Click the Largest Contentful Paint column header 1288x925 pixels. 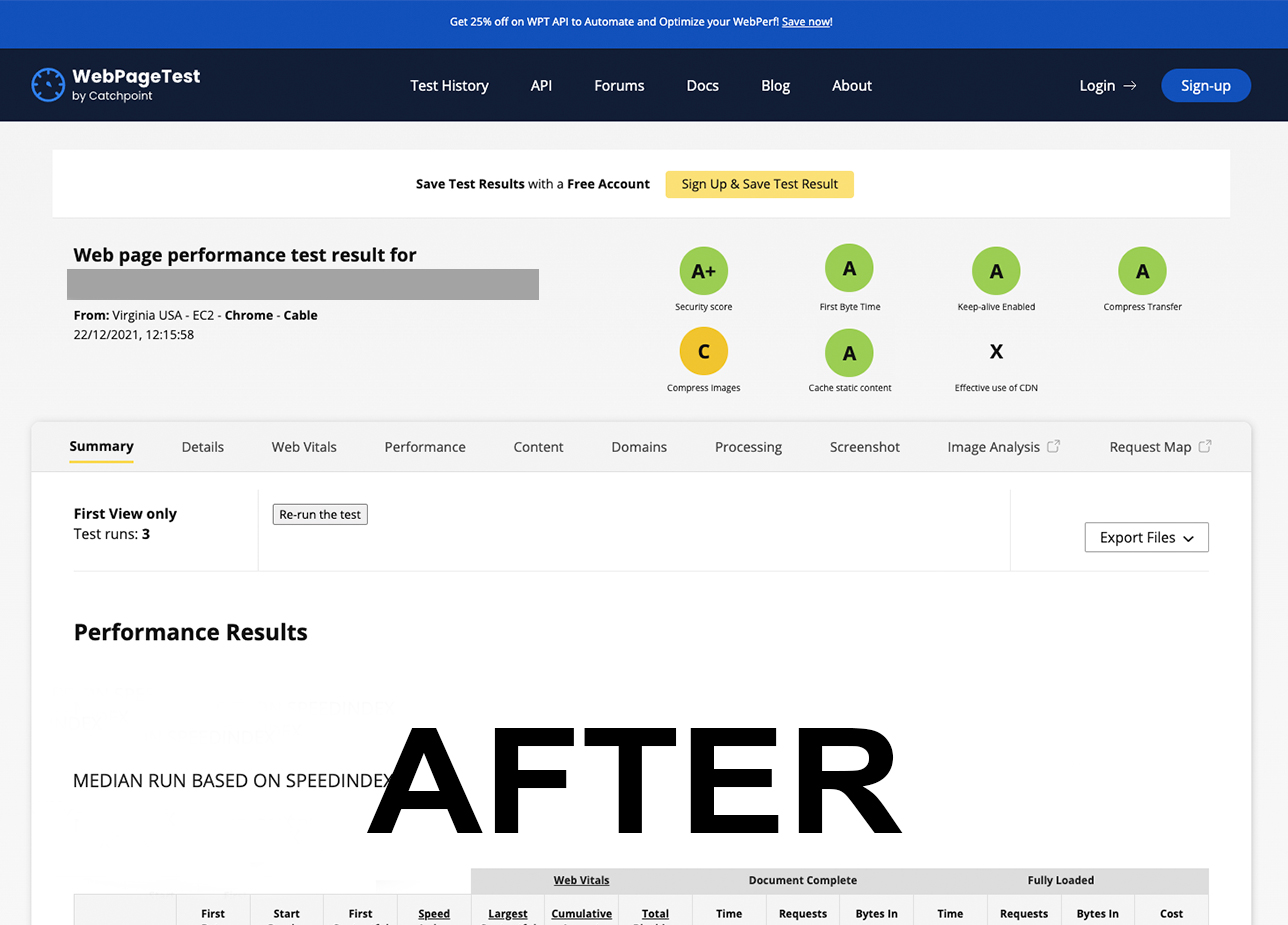pyautogui.click(x=507, y=914)
